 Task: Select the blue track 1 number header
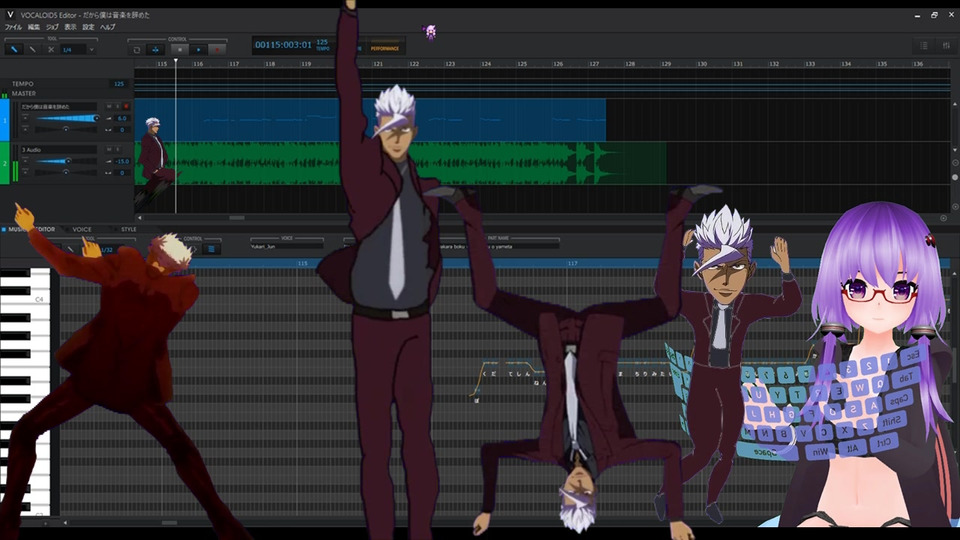4,120
